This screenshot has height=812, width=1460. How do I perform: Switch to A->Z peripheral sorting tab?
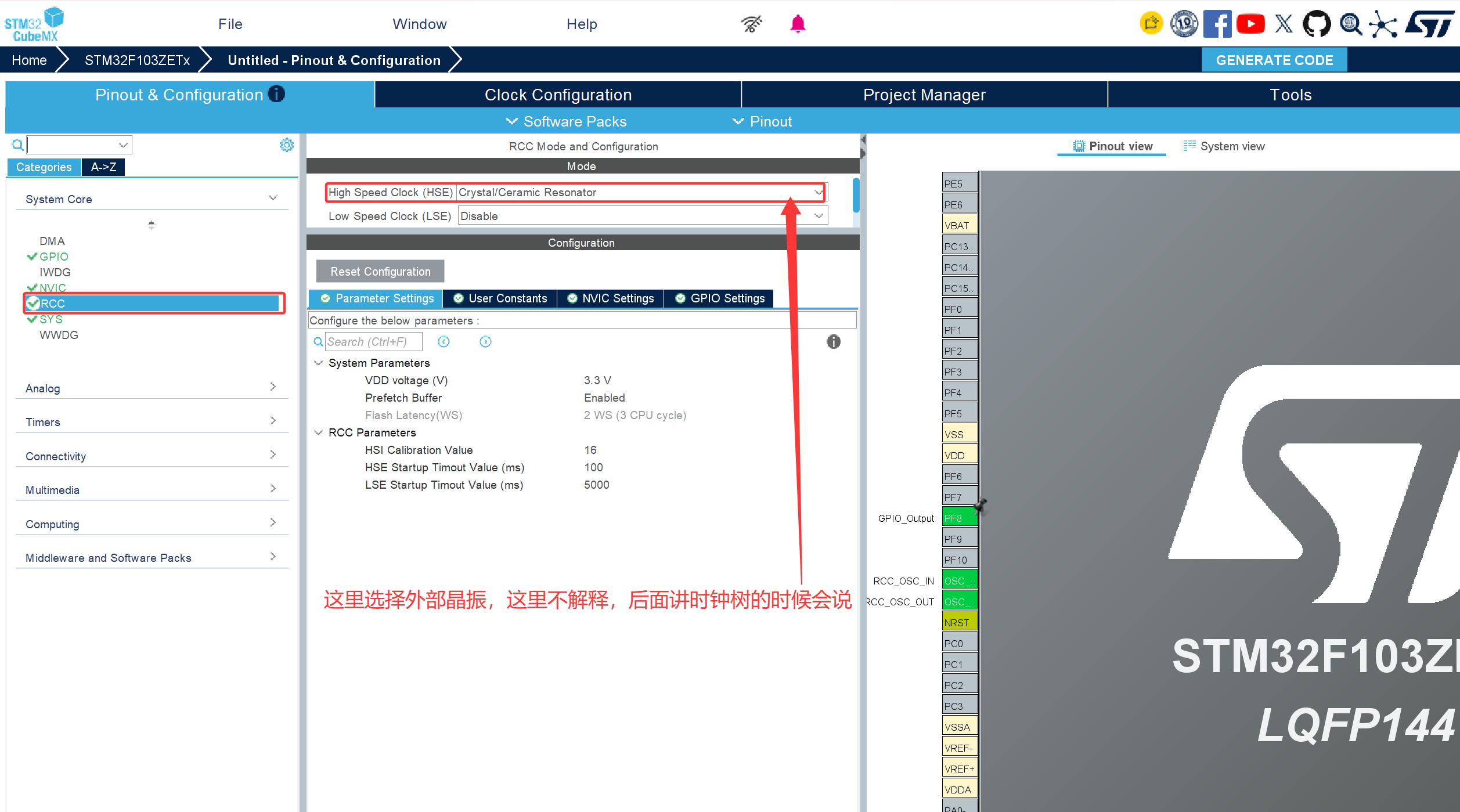[x=103, y=167]
